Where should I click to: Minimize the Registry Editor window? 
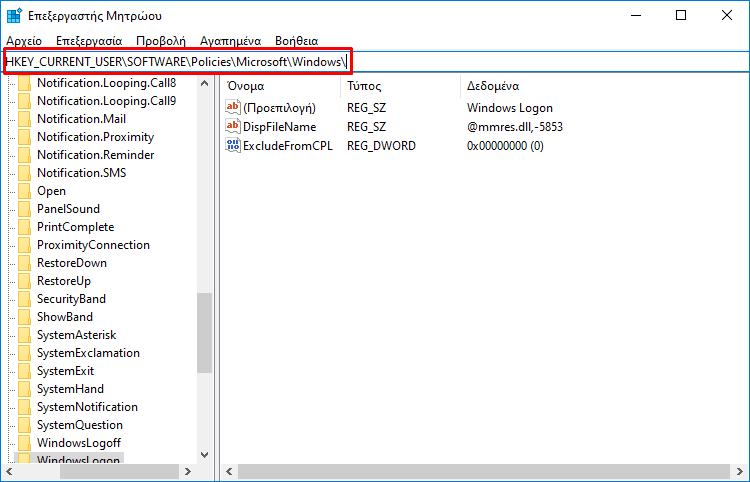[x=636, y=15]
